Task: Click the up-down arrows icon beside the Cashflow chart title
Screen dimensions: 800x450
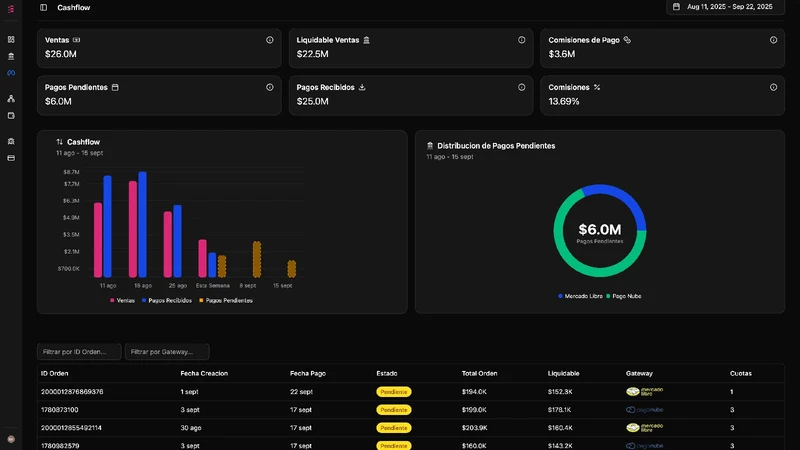Action: click(x=60, y=142)
